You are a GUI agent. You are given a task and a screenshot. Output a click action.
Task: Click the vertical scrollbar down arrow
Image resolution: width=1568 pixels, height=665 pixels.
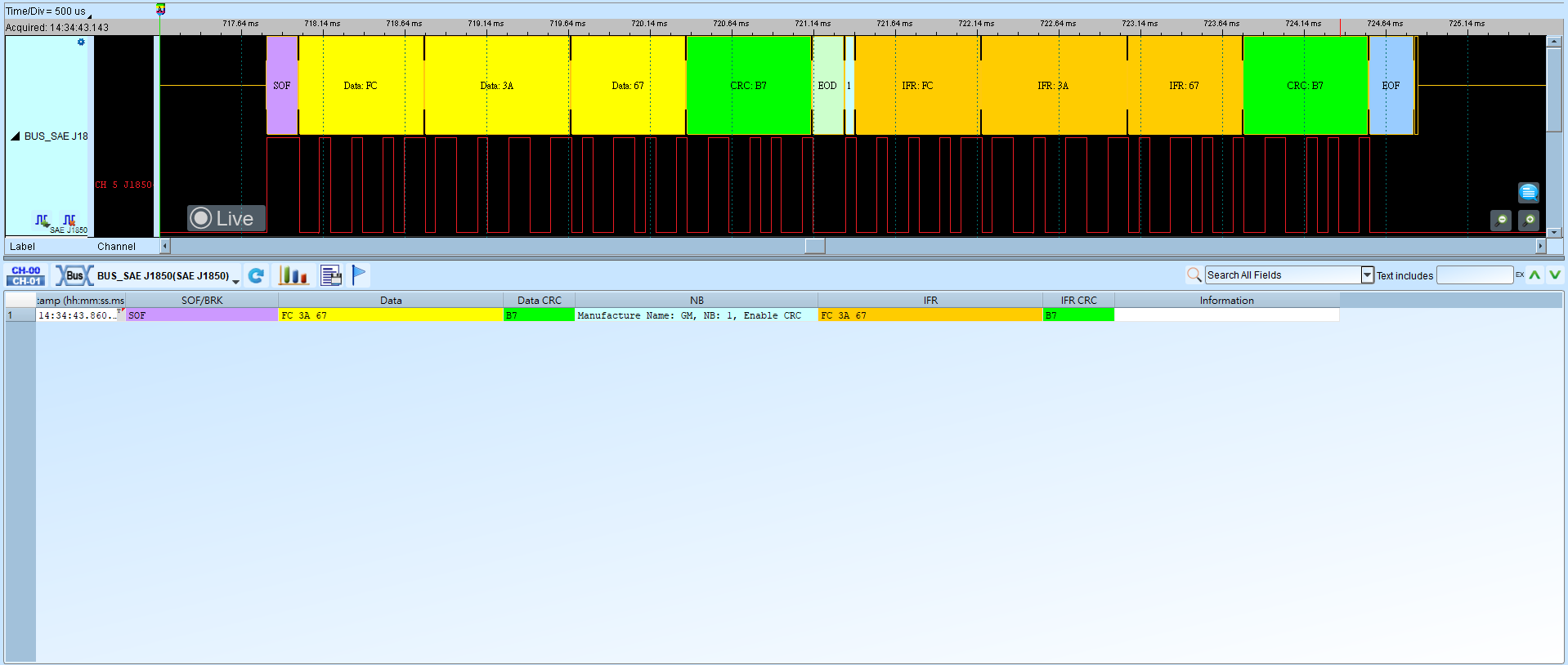(x=1554, y=232)
